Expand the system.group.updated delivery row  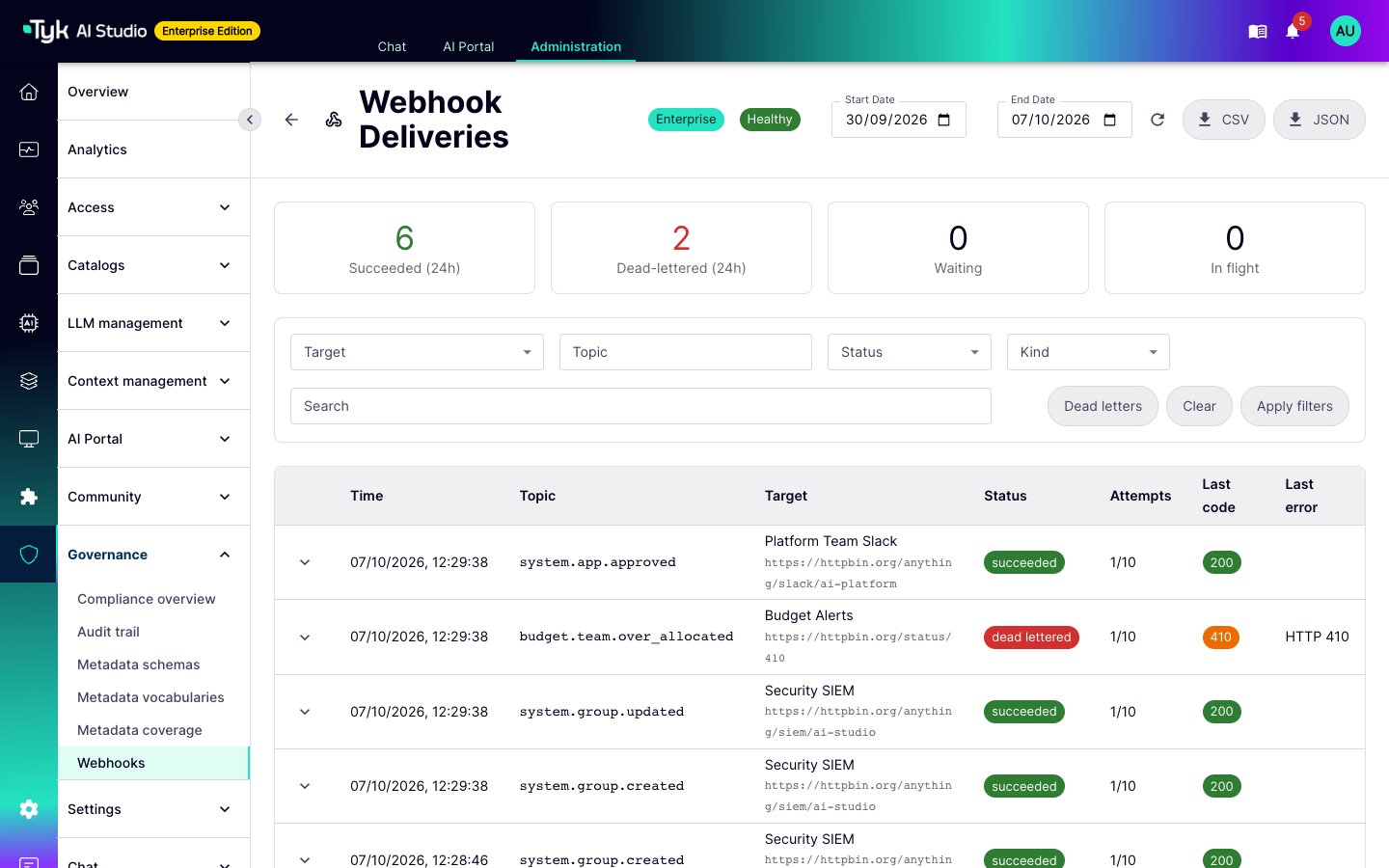pyautogui.click(x=305, y=712)
